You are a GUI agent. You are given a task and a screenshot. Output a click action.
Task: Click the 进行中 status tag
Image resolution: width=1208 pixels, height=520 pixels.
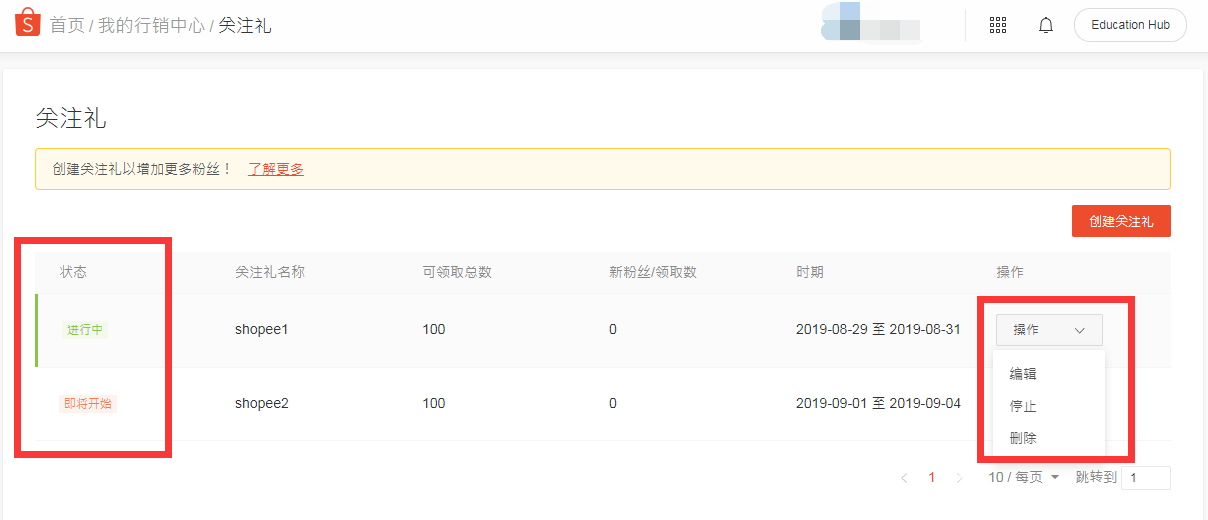click(85, 330)
